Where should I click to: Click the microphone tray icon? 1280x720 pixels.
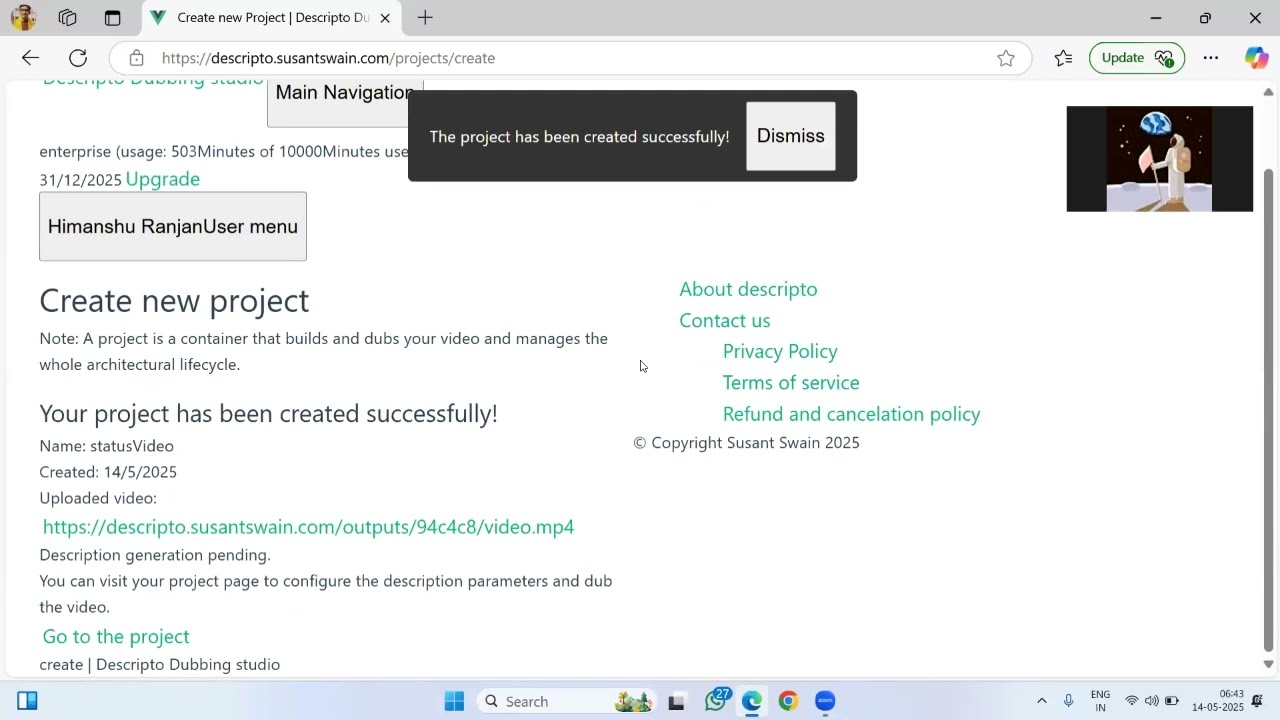[1069, 701]
